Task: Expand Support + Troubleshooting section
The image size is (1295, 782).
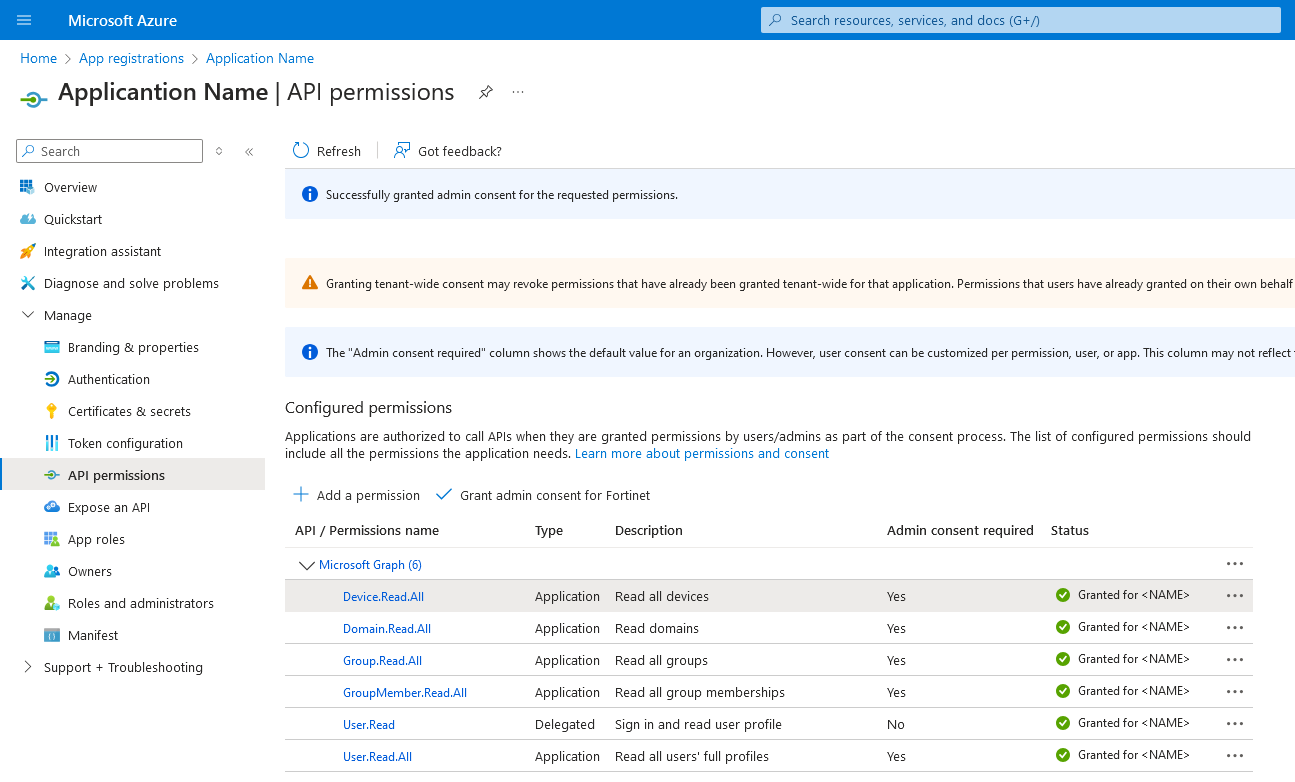Action: pyautogui.click(x=28, y=667)
